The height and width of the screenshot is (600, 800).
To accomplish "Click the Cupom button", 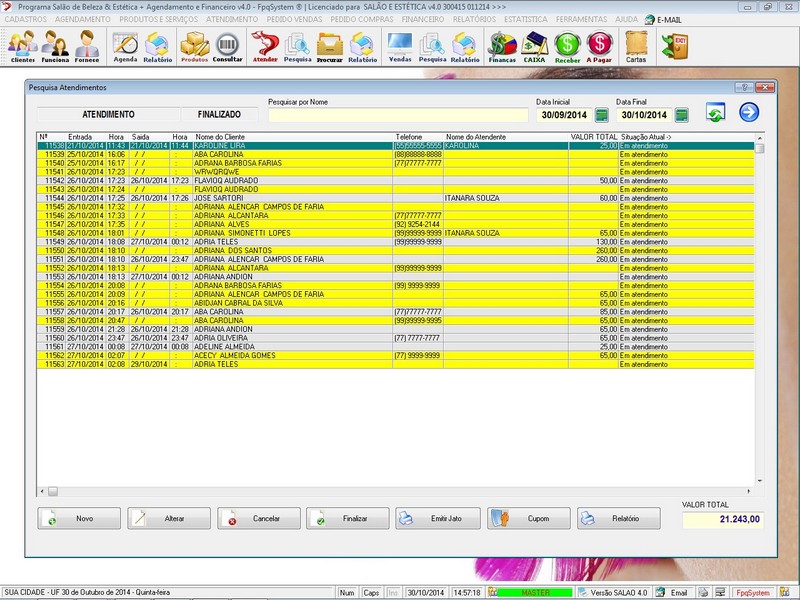I will pos(529,518).
